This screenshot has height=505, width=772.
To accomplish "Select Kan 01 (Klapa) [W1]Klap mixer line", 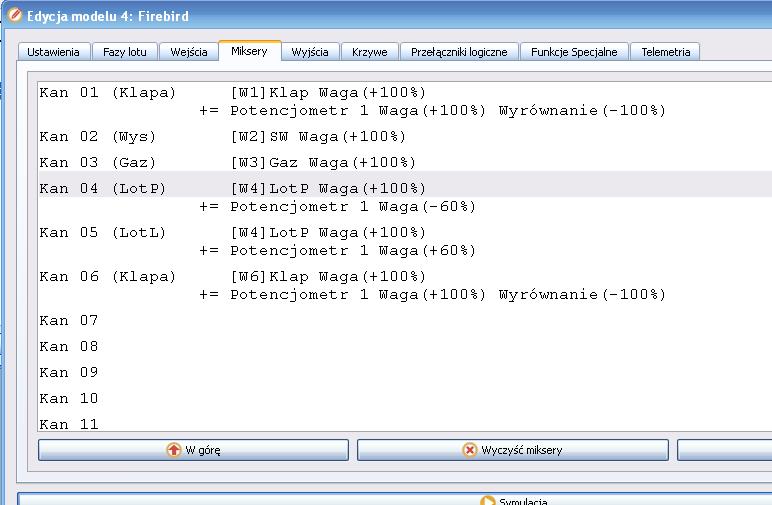I will click(x=405, y=93).
